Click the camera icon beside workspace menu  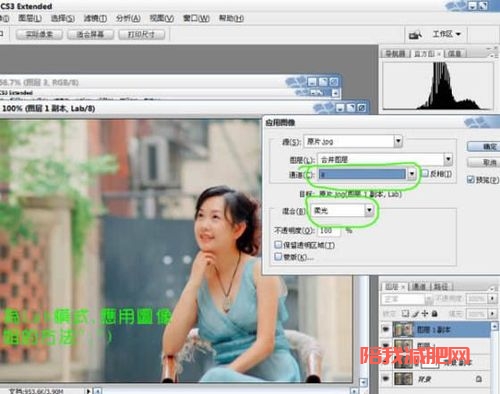coord(415,35)
